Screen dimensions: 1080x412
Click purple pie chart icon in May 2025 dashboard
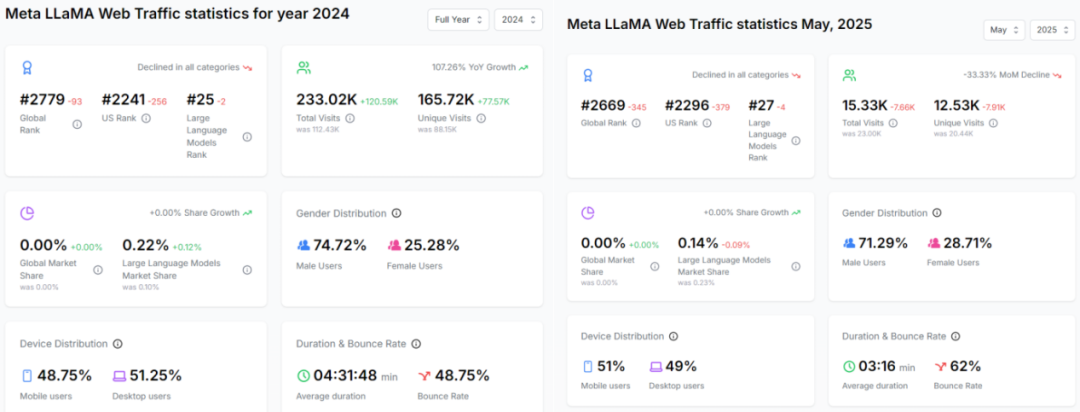click(588, 213)
